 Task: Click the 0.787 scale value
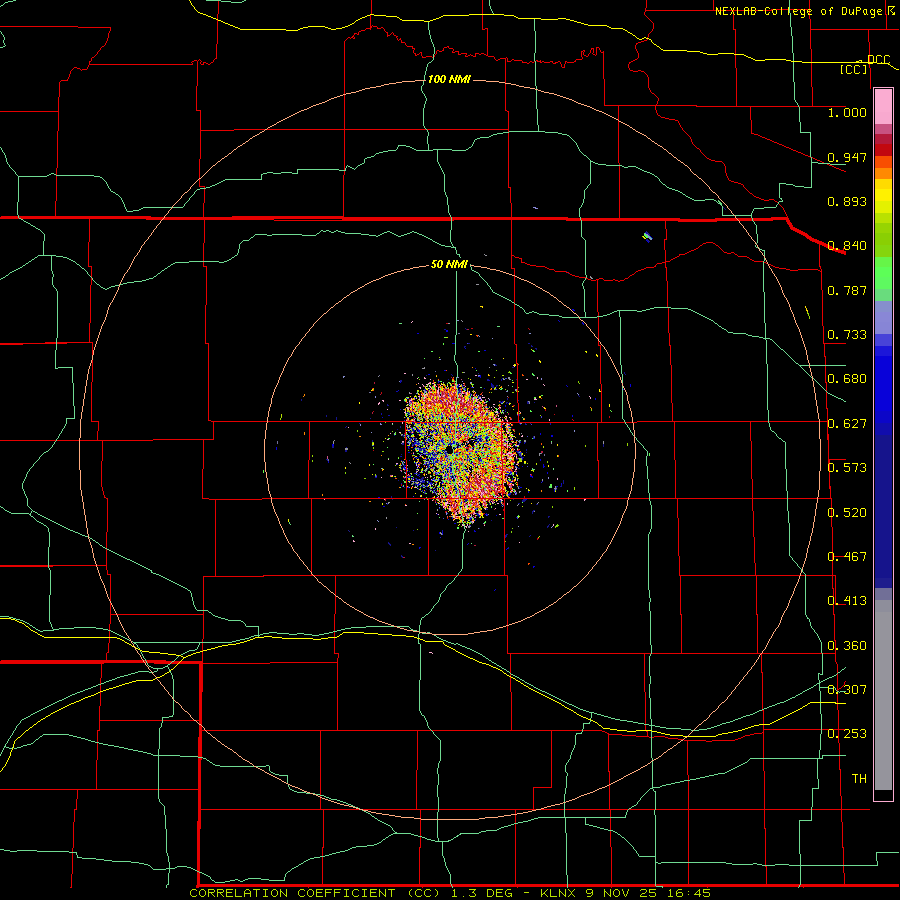tap(847, 290)
